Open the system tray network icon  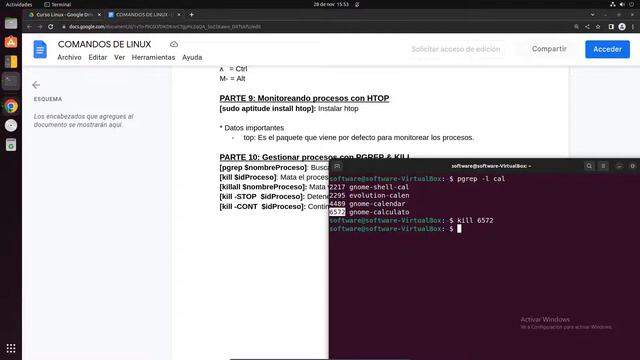(x=613, y=4)
